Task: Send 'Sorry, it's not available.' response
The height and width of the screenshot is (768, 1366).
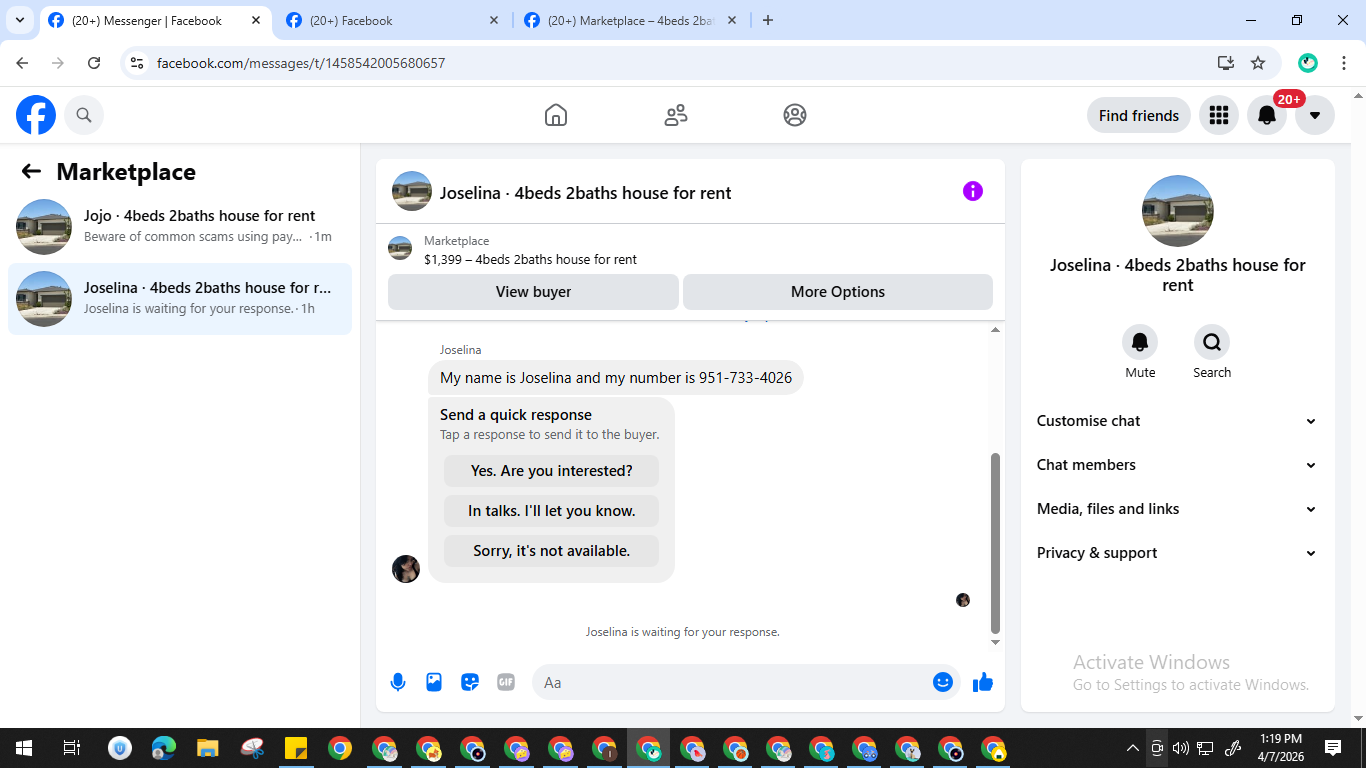Action: (x=551, y=551)
